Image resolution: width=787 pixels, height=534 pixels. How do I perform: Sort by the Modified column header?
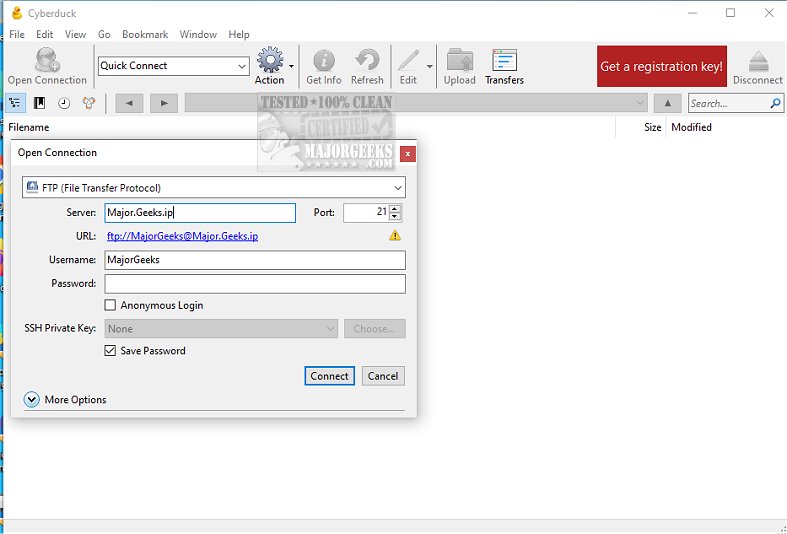691,127
